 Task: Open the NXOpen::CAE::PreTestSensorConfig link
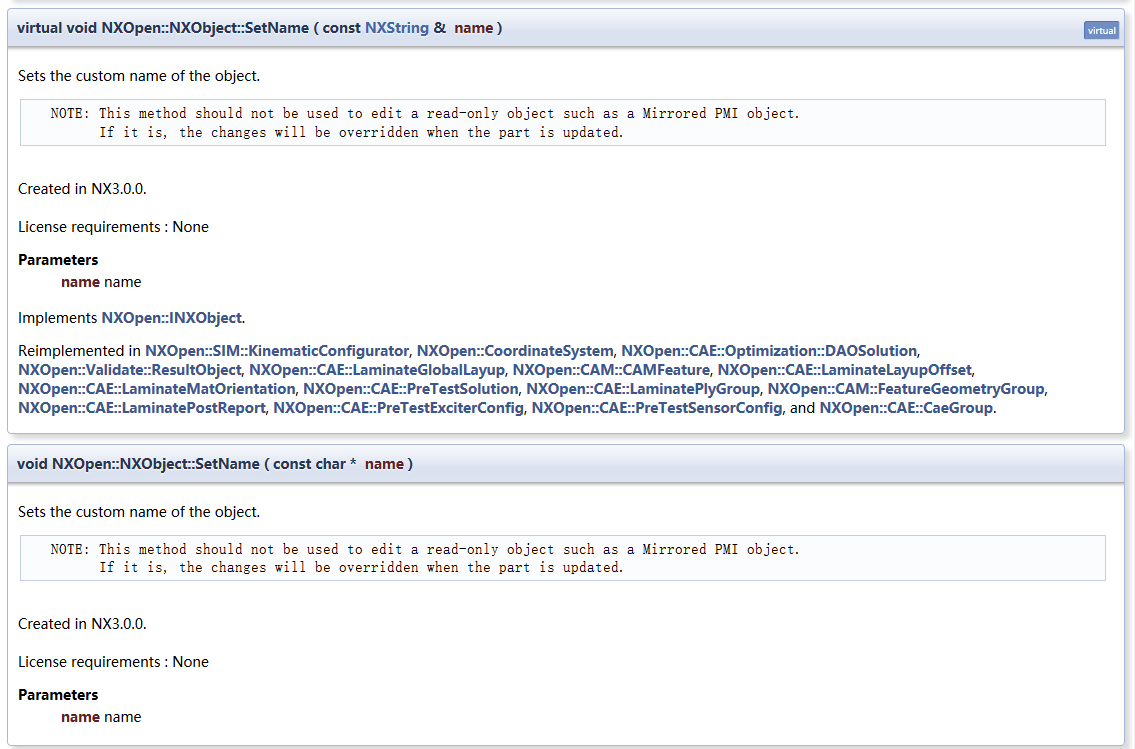[x=657, y=407]
